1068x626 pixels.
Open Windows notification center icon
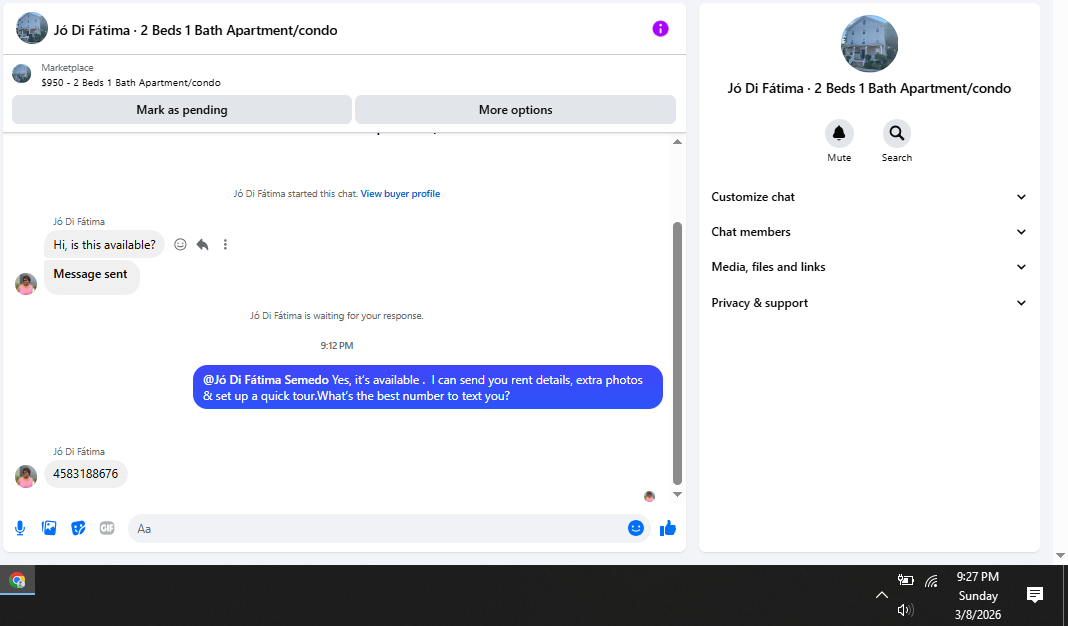tap(1035, 595)
